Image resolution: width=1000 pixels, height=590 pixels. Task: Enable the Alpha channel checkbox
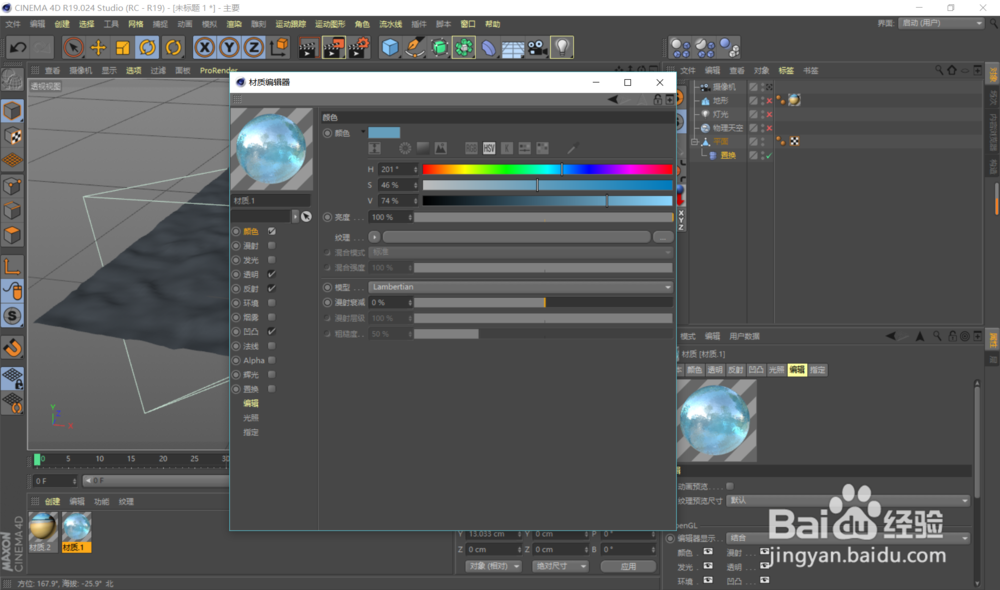pyautogui.click(x=272, y=360)
